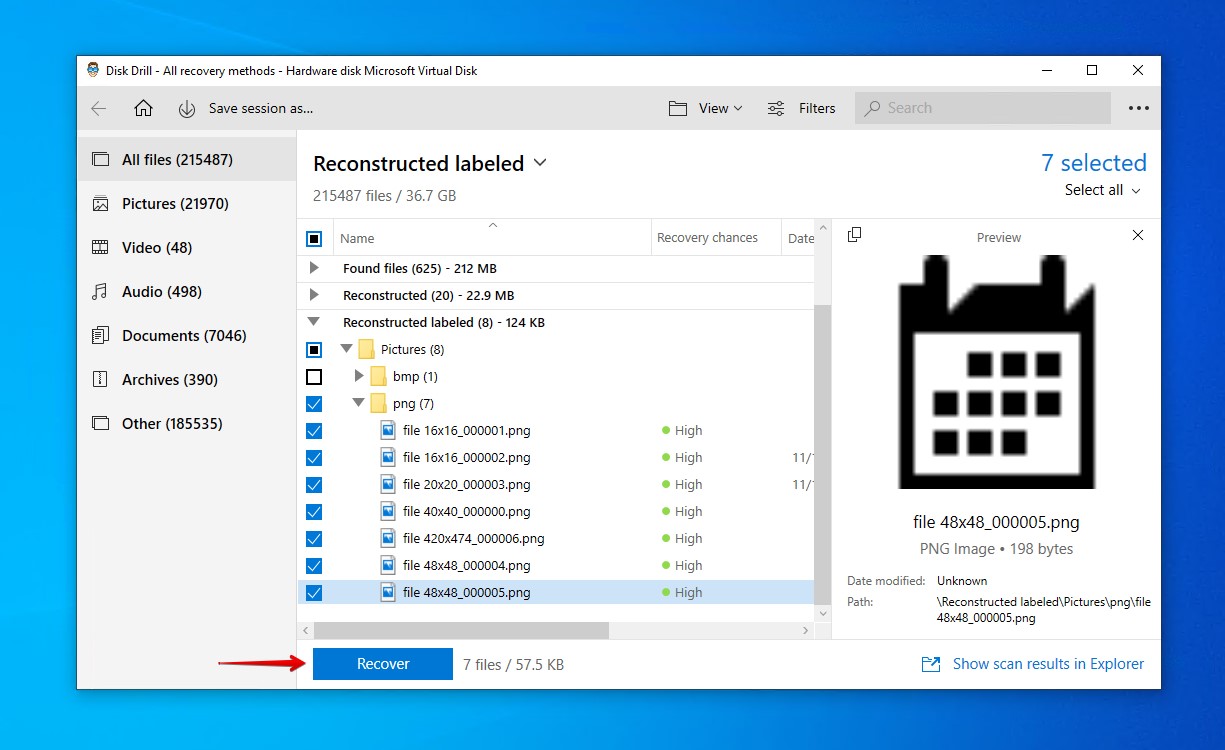Click the horizontal scrollbar right arrow
1225x750 pixels.
click(x=806, y=631)
